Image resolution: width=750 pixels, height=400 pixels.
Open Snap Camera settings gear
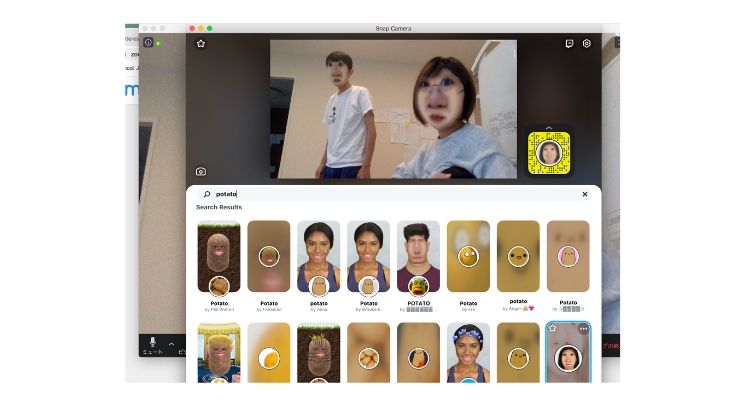587,44
